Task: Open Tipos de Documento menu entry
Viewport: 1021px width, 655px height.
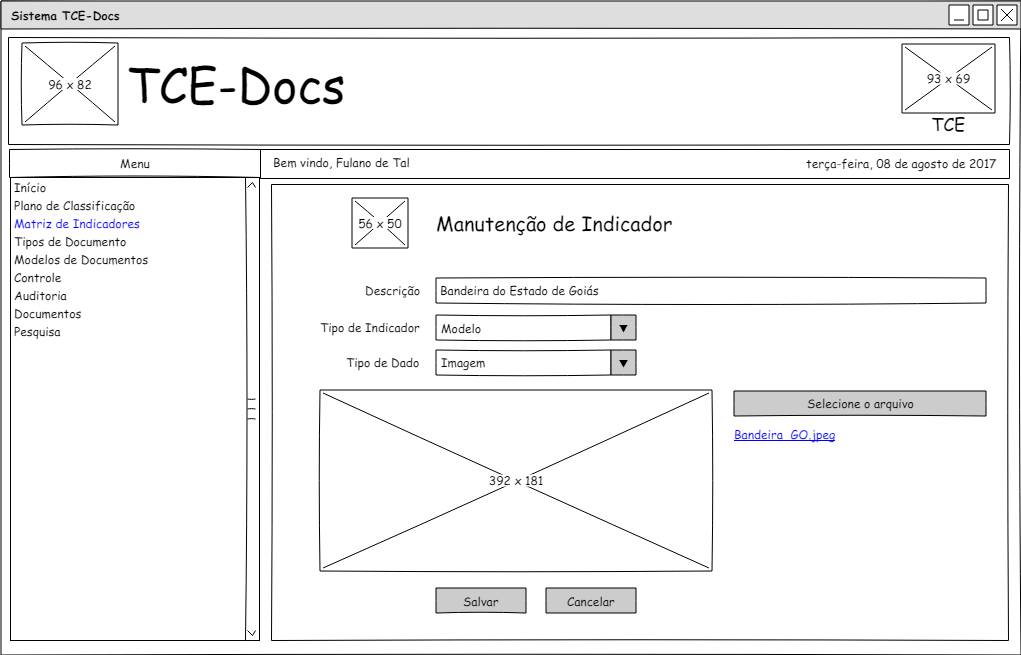Action: point(70,242)
